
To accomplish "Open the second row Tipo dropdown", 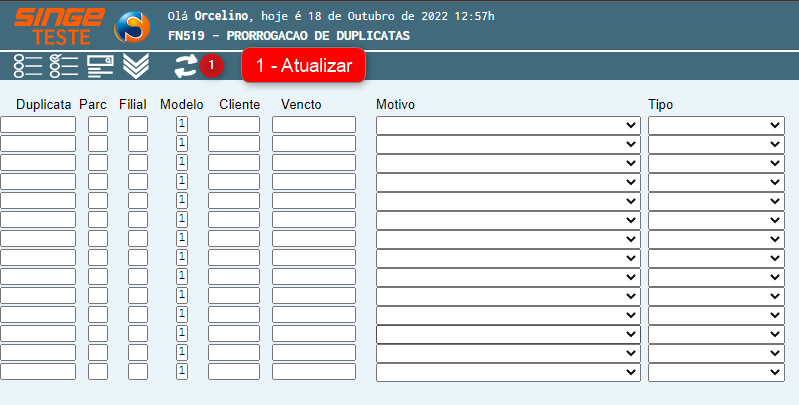I will pos(716,144).
